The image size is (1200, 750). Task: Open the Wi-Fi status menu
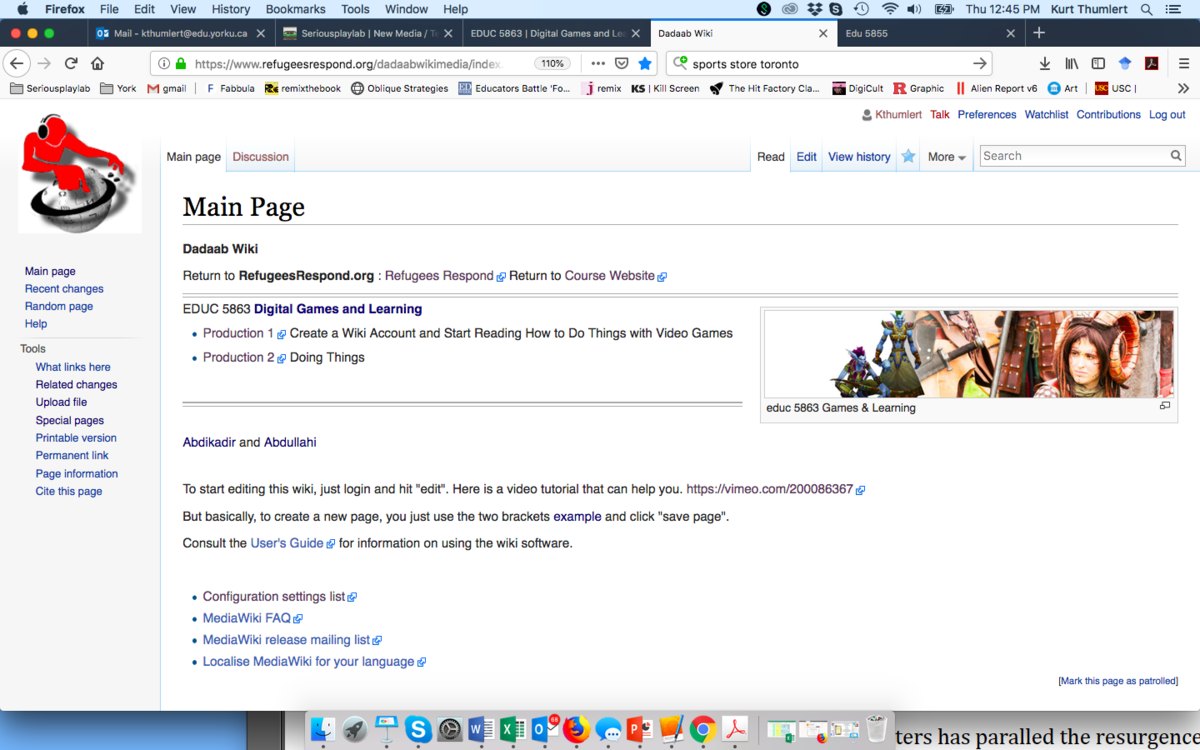[889, 9]
